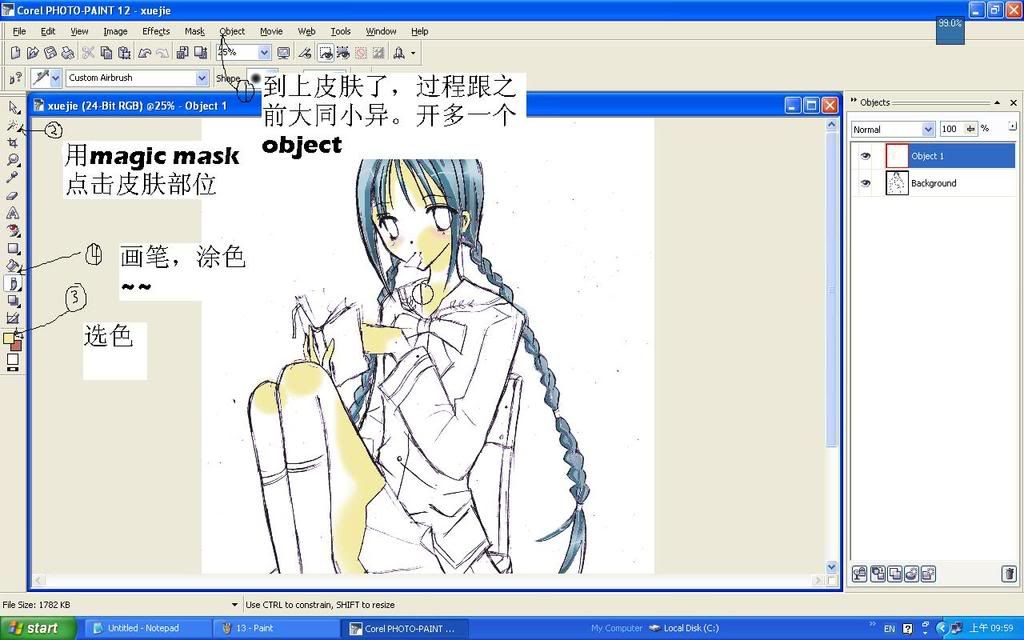The width and height of the screenshot is (1024, 640).
Task: Click the Open file toolbar icon
Action: 33,52
